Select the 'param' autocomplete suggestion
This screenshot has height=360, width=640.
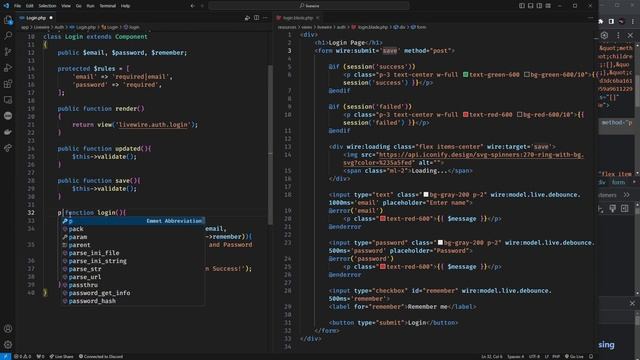pos(133,237)
